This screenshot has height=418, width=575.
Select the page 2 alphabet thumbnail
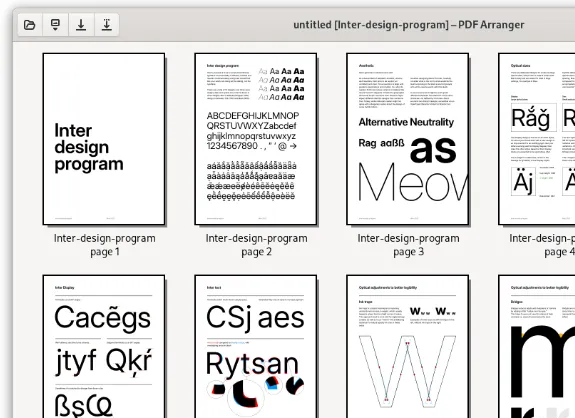click(256, 139)
